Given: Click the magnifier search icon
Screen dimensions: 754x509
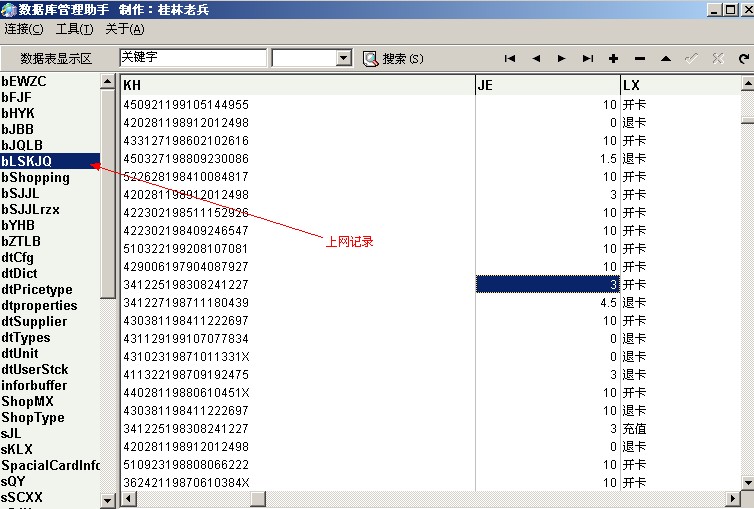Looking at the screenshot, I should click(x=370, y=59).
